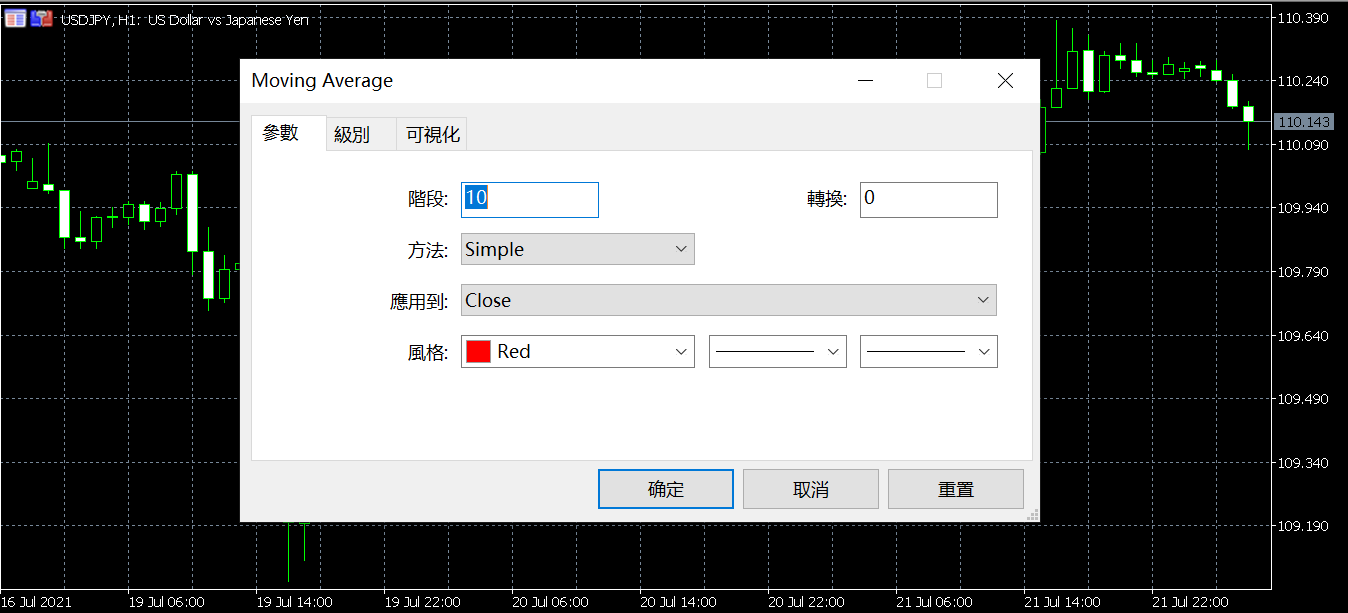Click the 重置 button
Screen dimensions: 1348x613
click(956, 489)
